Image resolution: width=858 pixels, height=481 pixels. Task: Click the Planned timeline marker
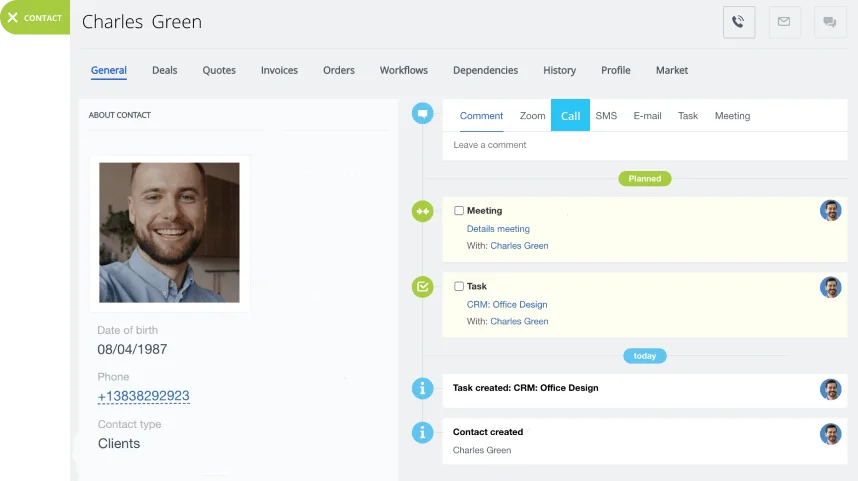[x=645, y=179]
